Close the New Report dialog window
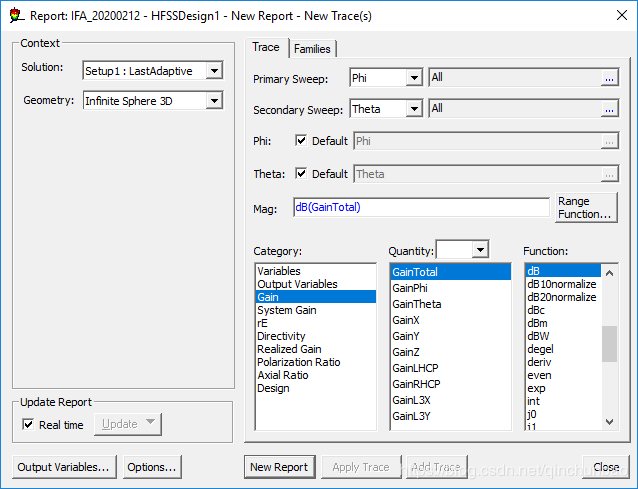Screen dimensions: 638x489 (622, 15)
